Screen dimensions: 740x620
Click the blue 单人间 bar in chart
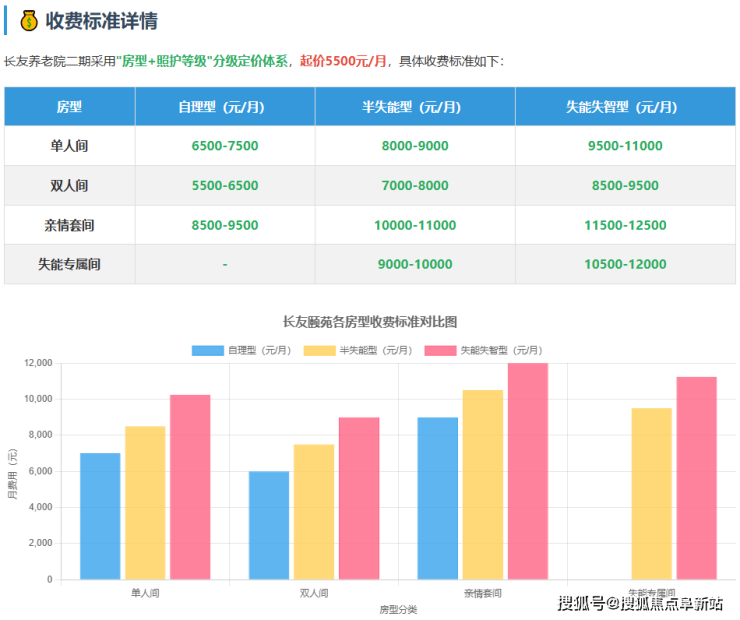pyautogui.click(x=100, y=516)
